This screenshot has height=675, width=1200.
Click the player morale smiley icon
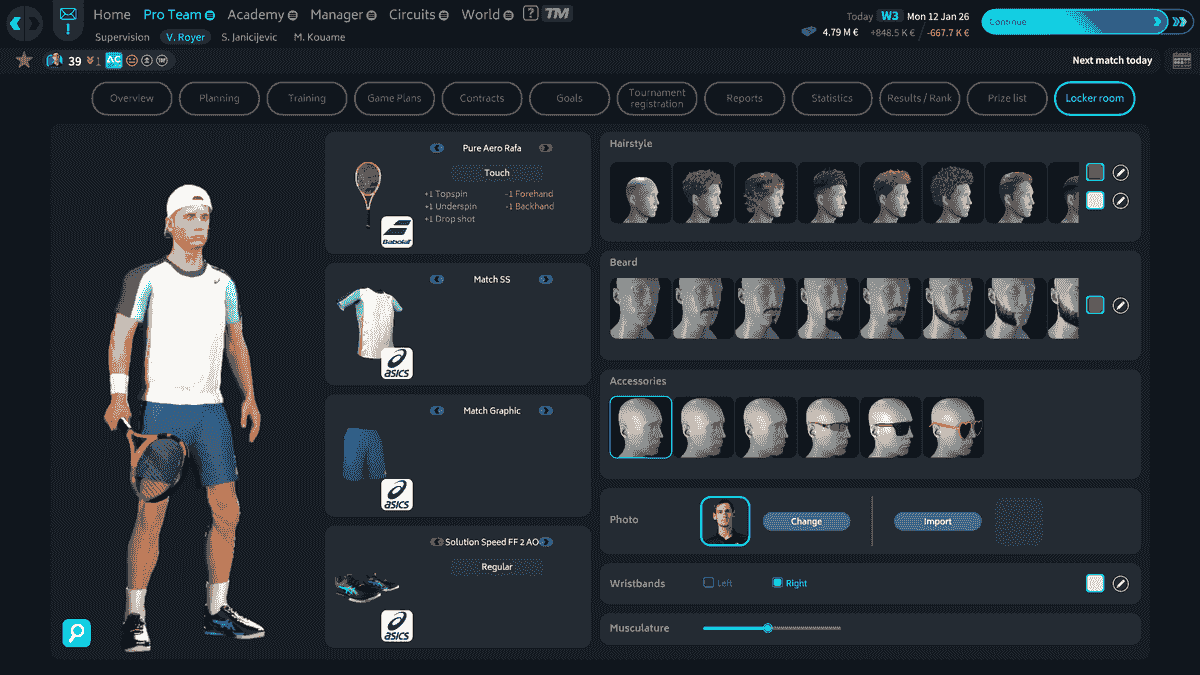click(132, 61)
